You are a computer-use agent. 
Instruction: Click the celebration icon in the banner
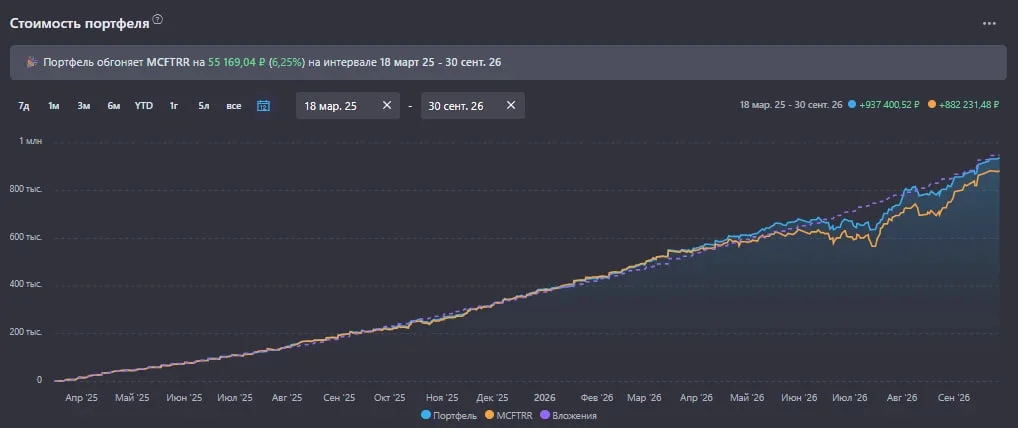[x=31, y=62]
